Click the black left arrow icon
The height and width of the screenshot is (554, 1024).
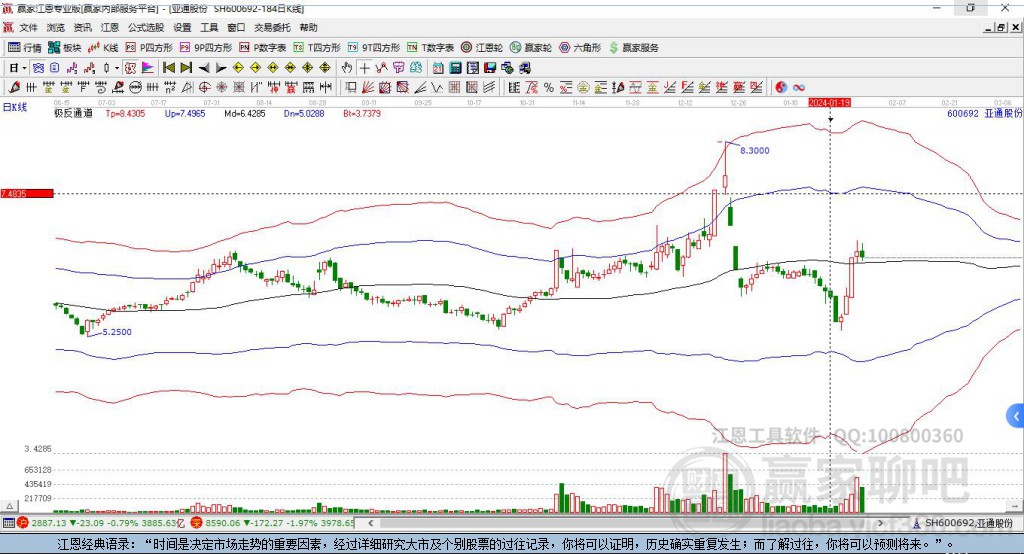coord(204,68)
